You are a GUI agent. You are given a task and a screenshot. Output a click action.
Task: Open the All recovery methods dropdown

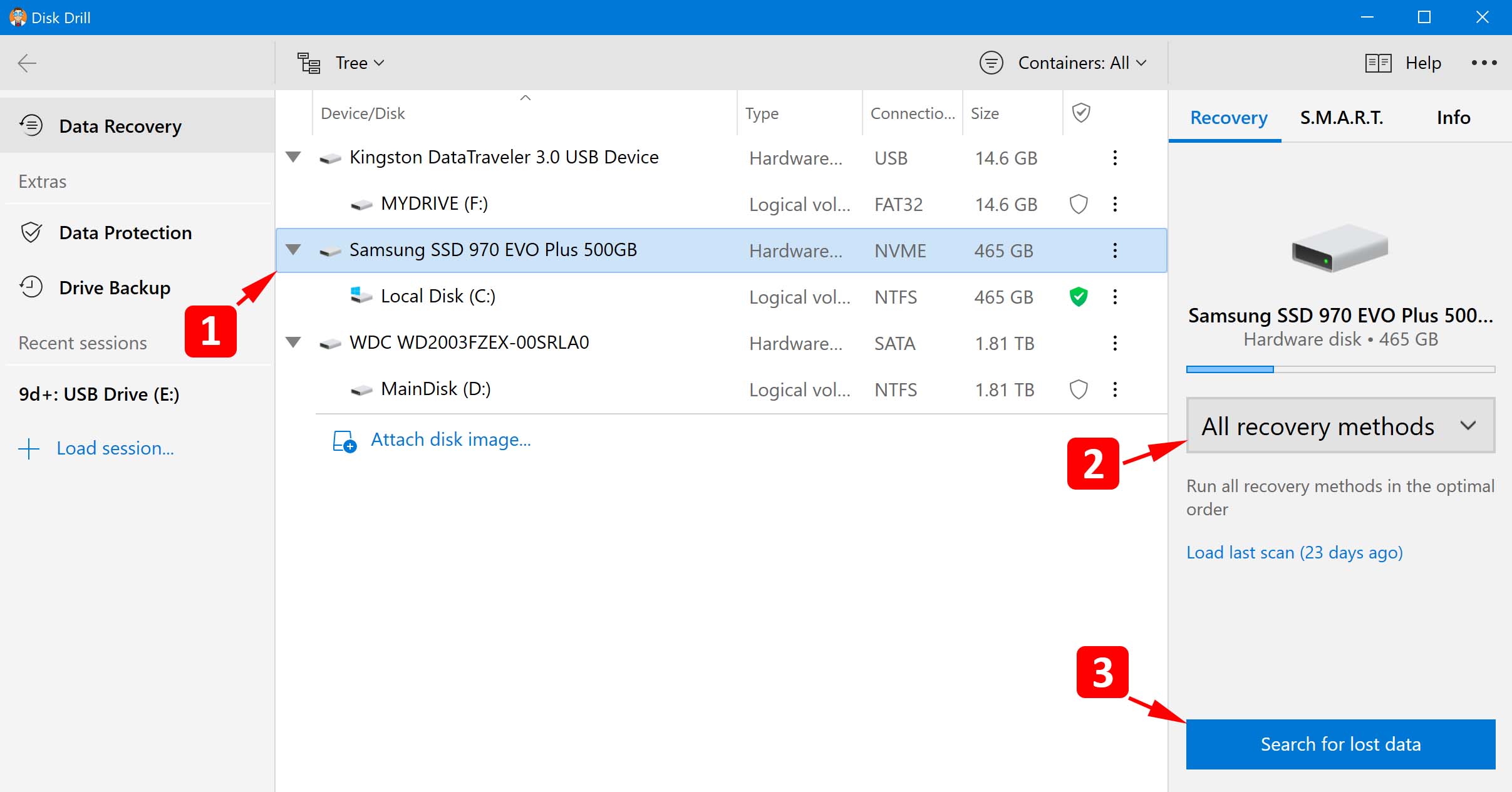pos(1340,426)
